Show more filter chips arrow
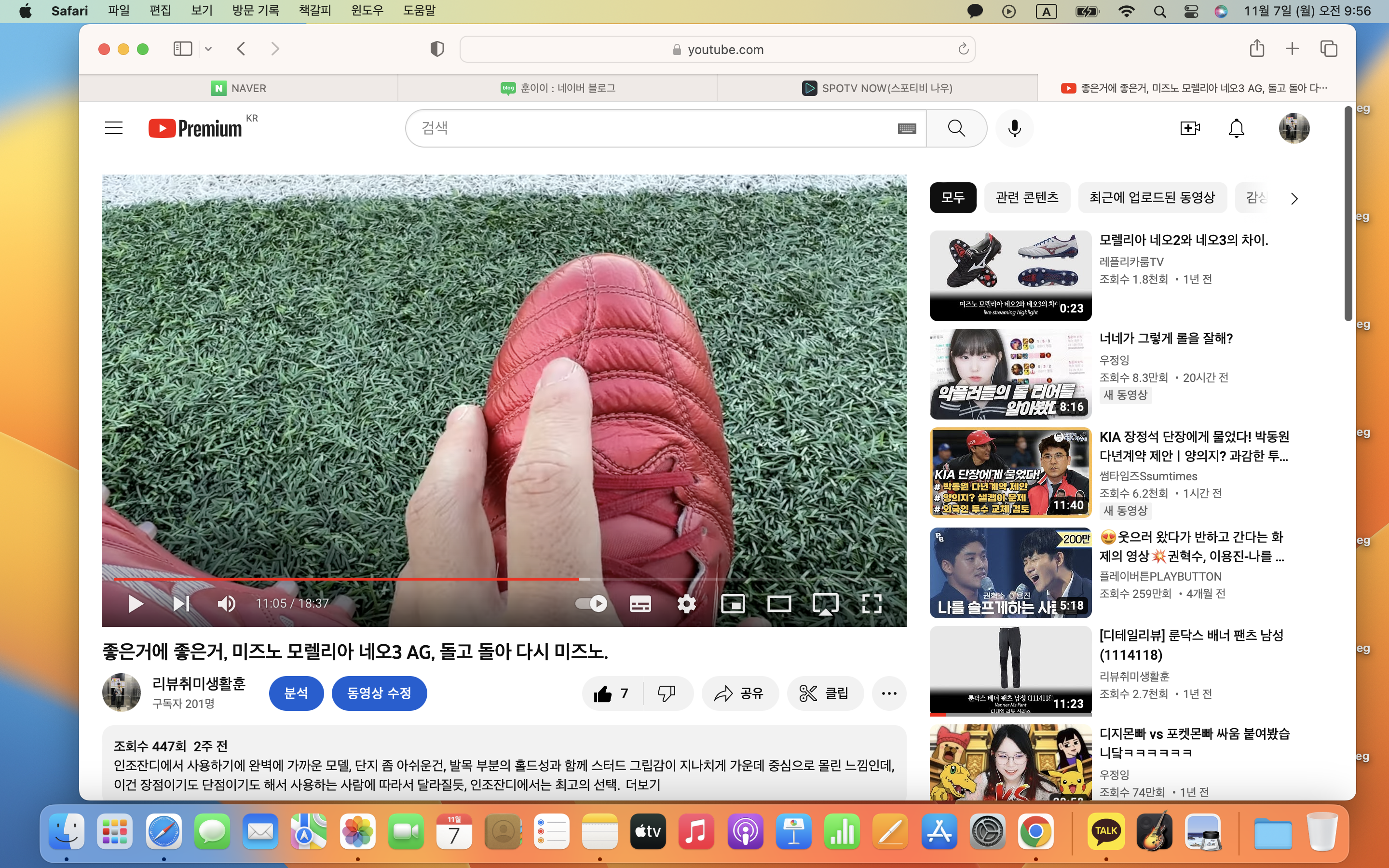 pos(1294,199)
